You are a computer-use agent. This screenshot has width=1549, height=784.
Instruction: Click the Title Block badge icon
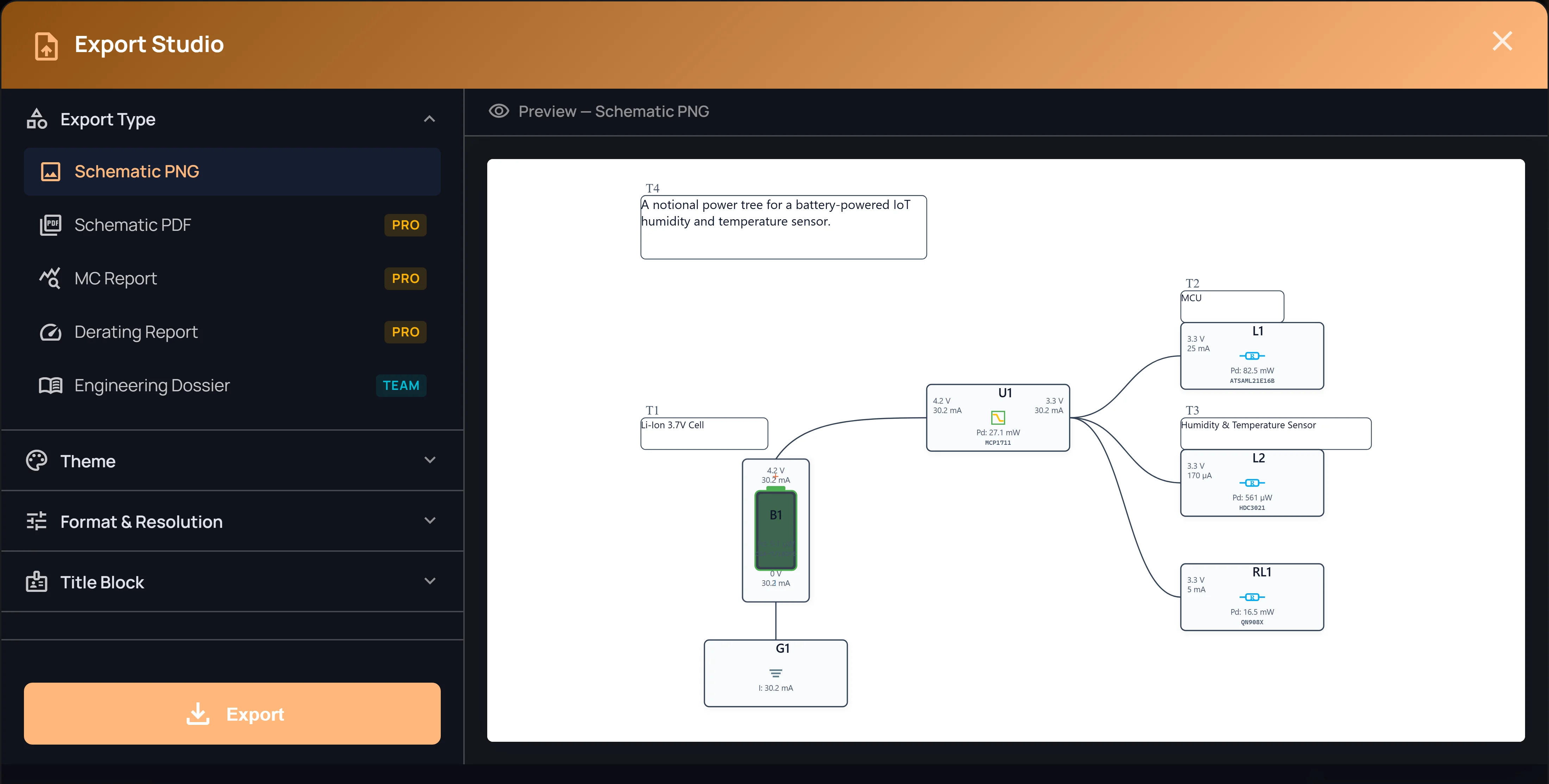point(37,581)
